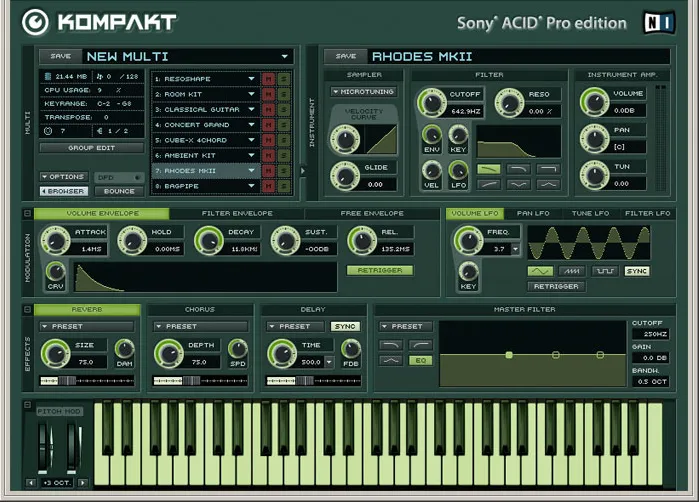The height and width of the screenshot is (502, 699).
Task: Click the first master filter EQ node
Action: pos(509,355)
